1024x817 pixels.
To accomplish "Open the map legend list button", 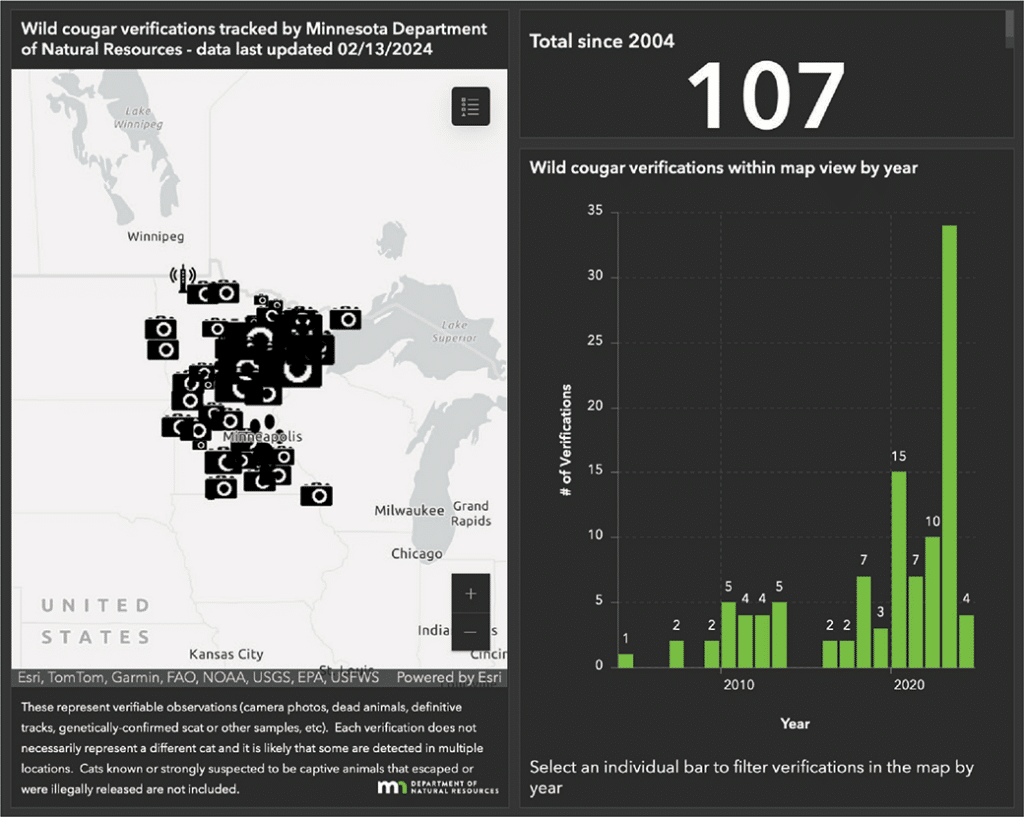I will pos(470,106).
